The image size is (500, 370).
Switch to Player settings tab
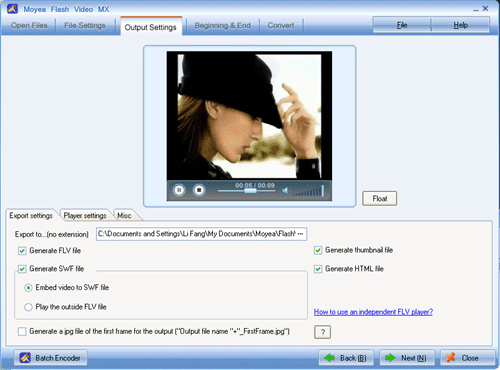[x=85, y=216]
